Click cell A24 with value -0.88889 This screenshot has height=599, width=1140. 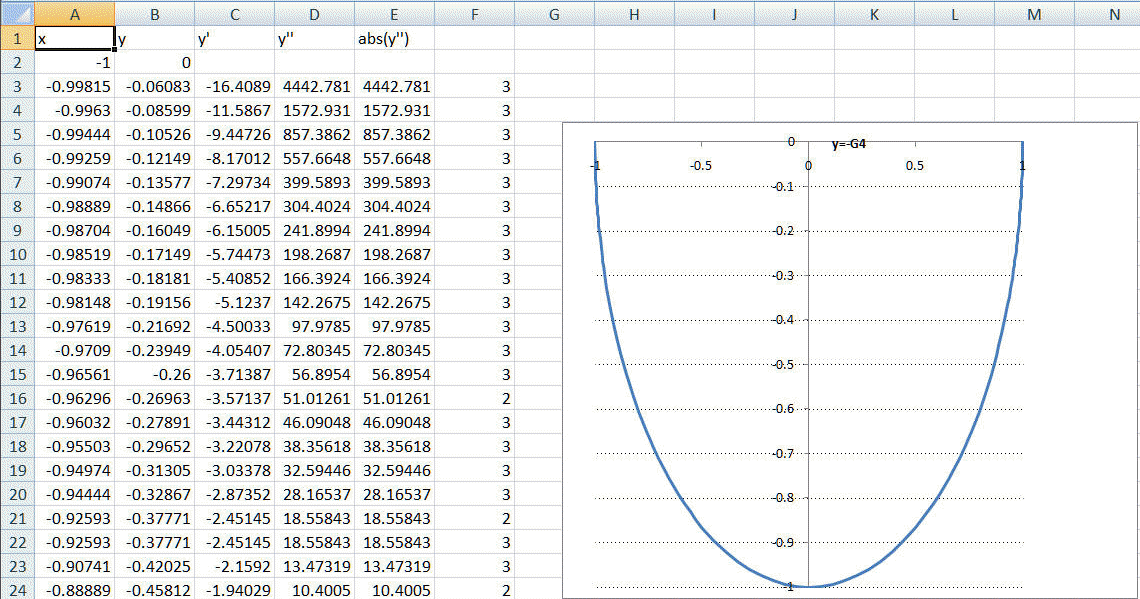74,590
